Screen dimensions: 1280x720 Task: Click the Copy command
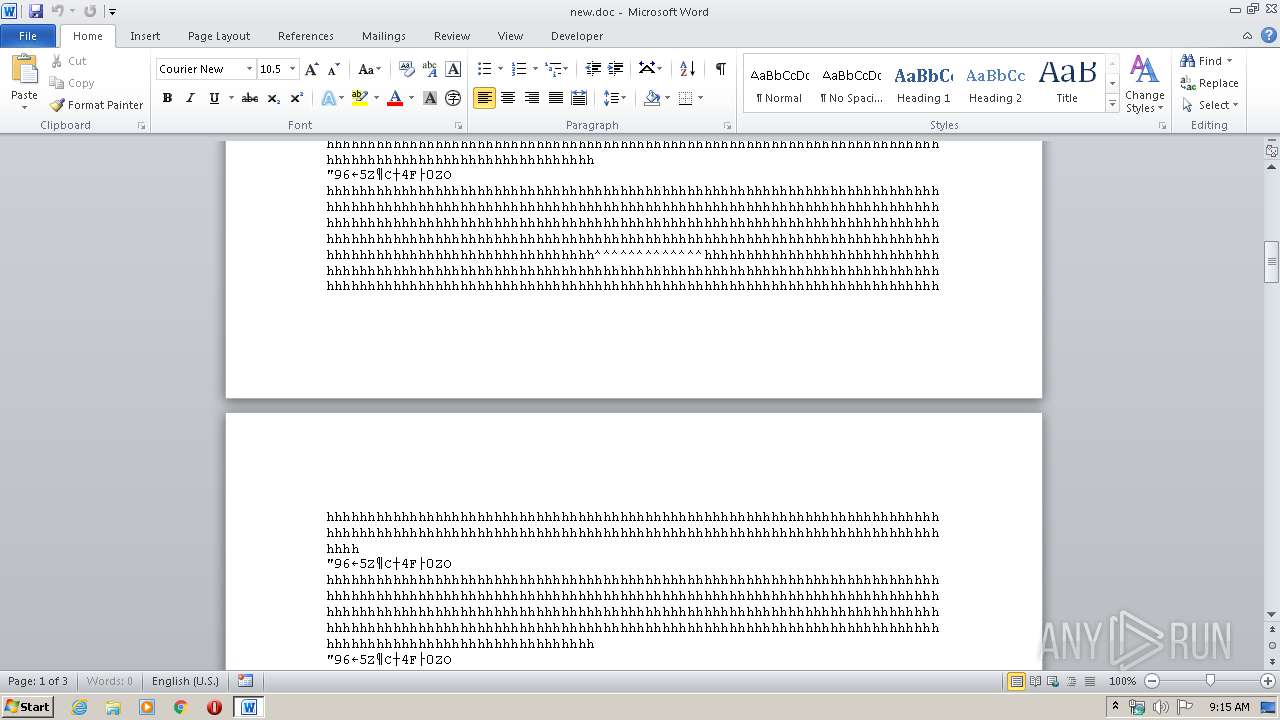[x=72, y=83]
